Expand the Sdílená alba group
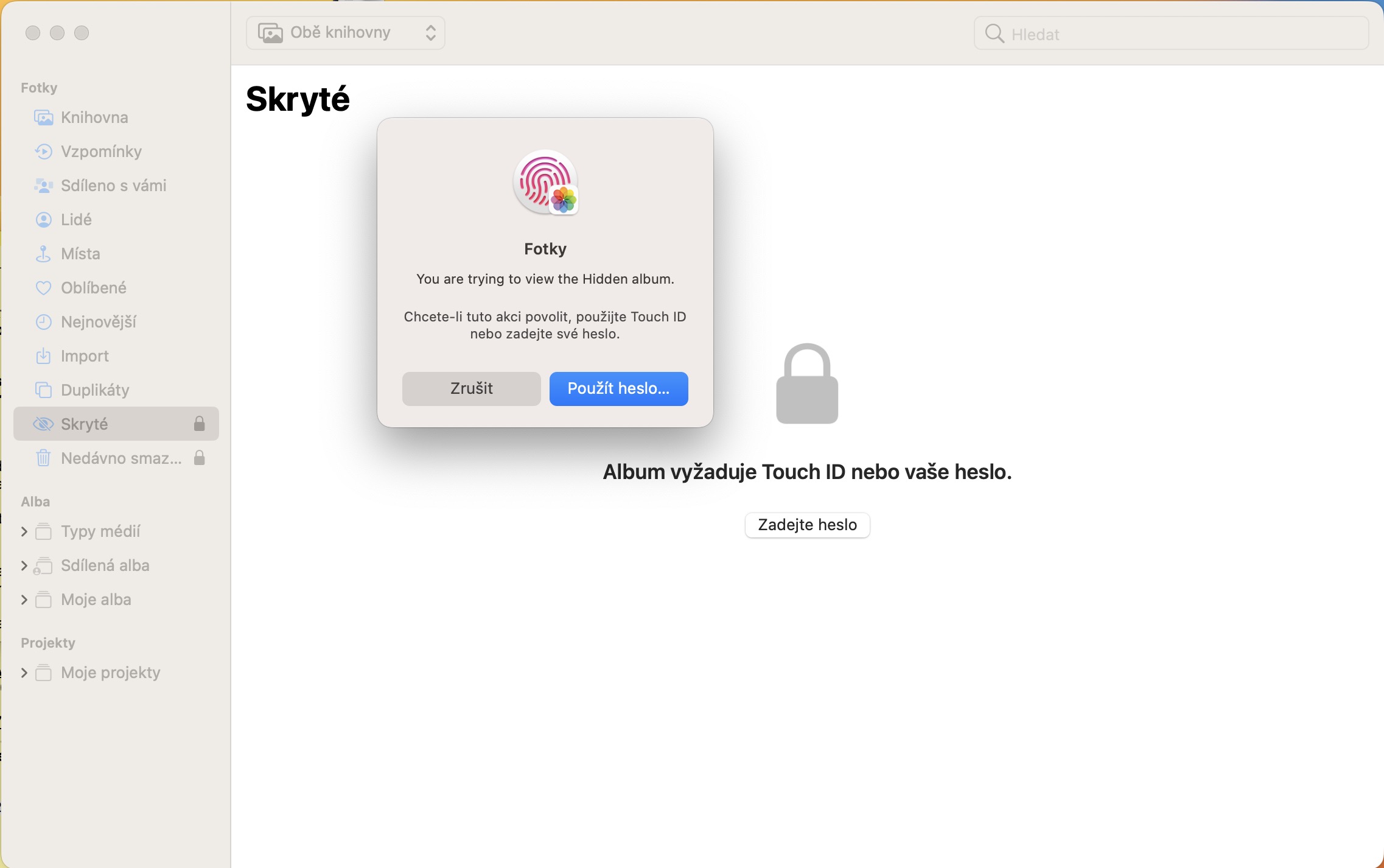This screenshot has width=1384, height=868. tap(24, 565)
